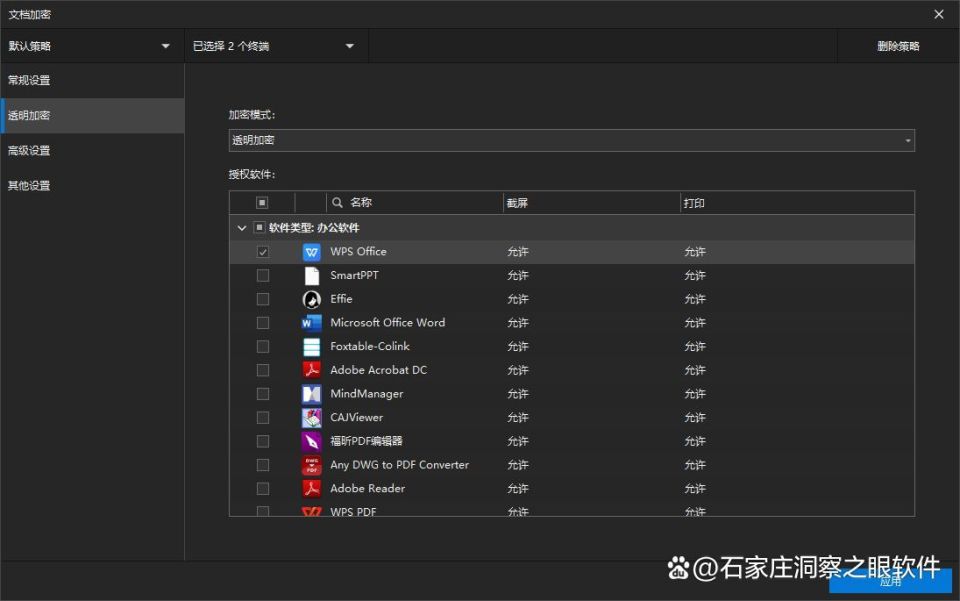
Task: Open the 已选择 2 个终端 dropdown
Action: (276, 46)
